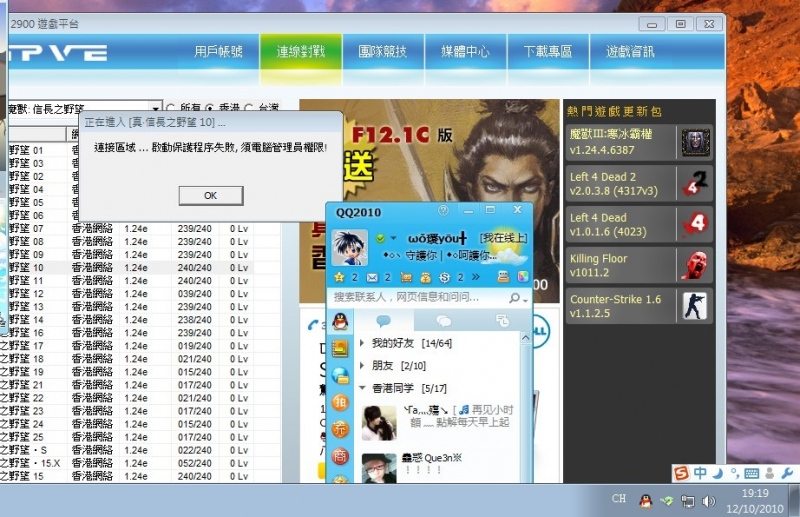800x517 pixels.
Task: Click the Left 4 Dead v1.0.1.6 icon
Action: coord(696,224)
